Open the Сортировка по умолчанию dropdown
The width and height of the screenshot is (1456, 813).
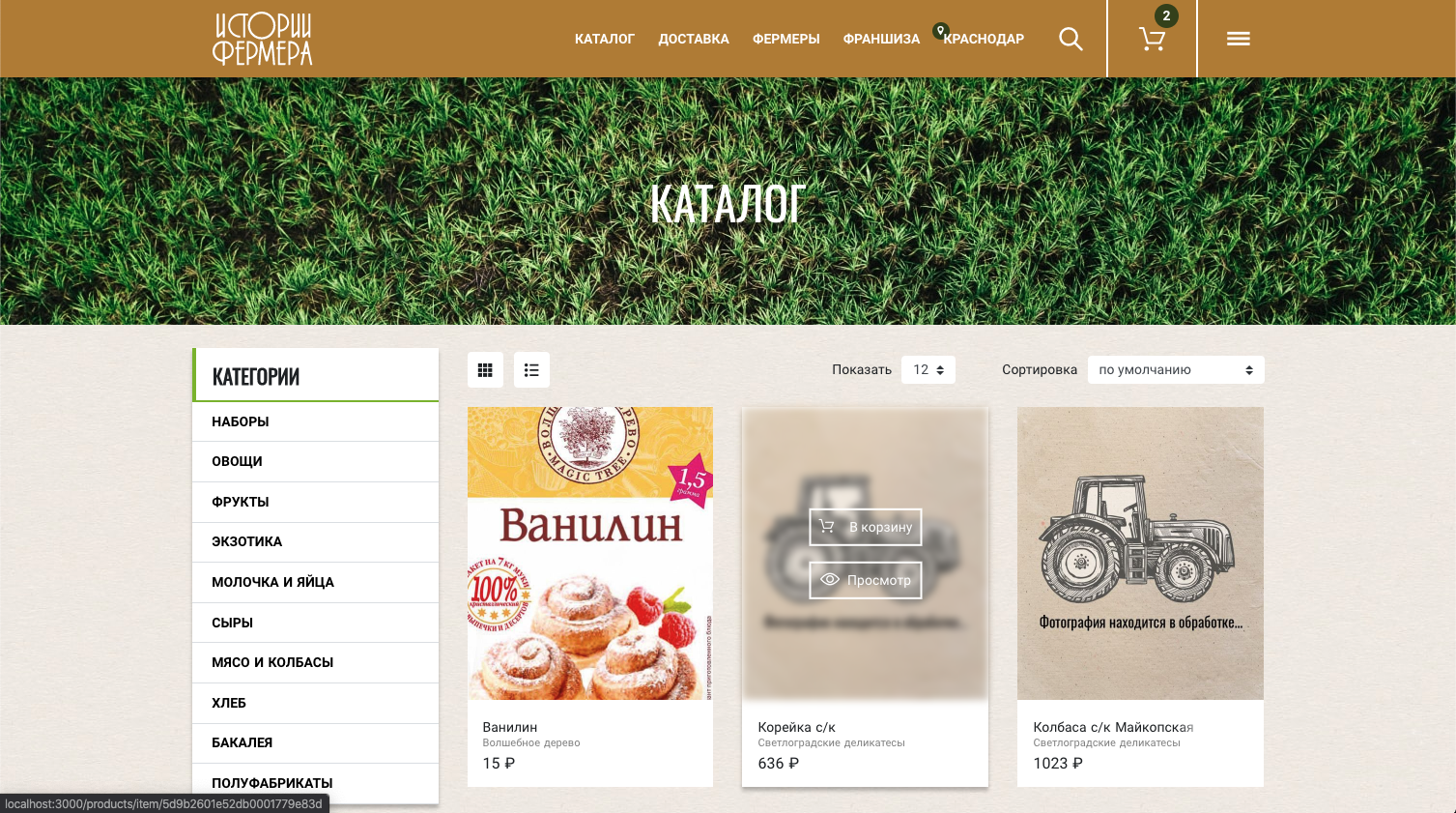[1176, 369]
